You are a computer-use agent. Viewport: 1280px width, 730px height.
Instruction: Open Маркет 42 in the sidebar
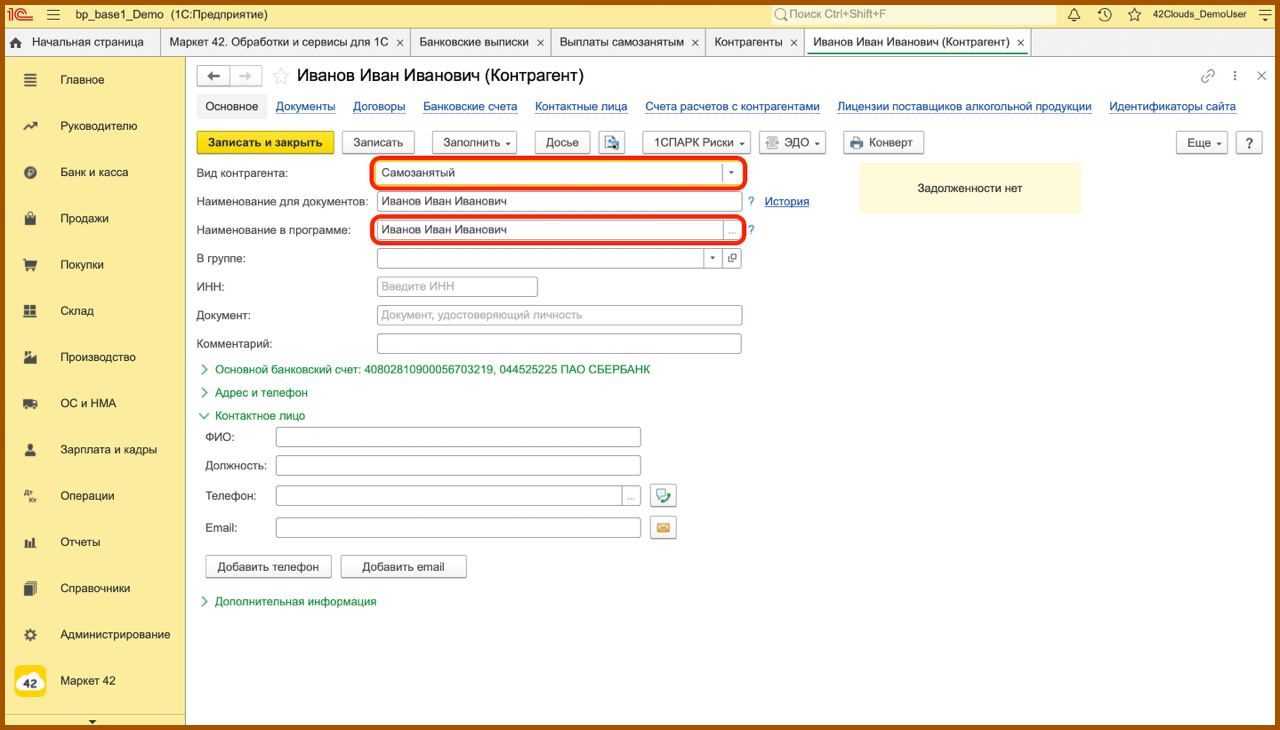pos(87,681)
